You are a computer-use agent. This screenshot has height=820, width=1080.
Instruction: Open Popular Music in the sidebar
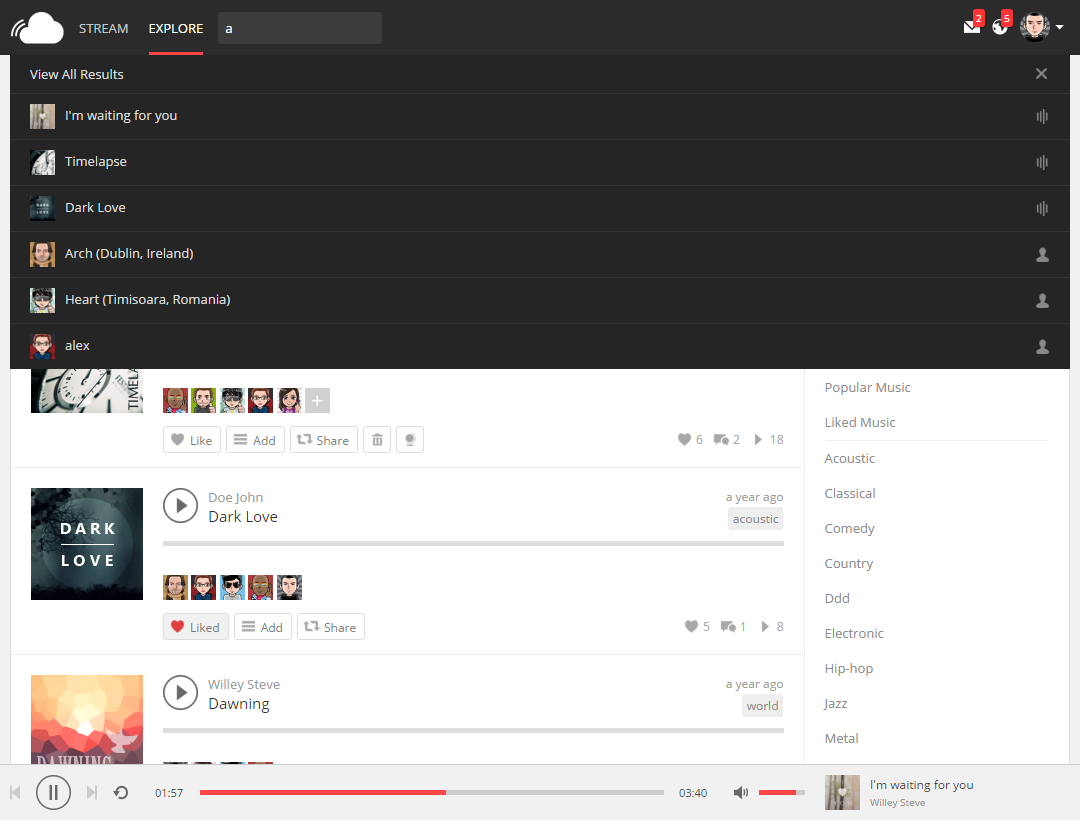pyautogui.click(x=867, y=388)
